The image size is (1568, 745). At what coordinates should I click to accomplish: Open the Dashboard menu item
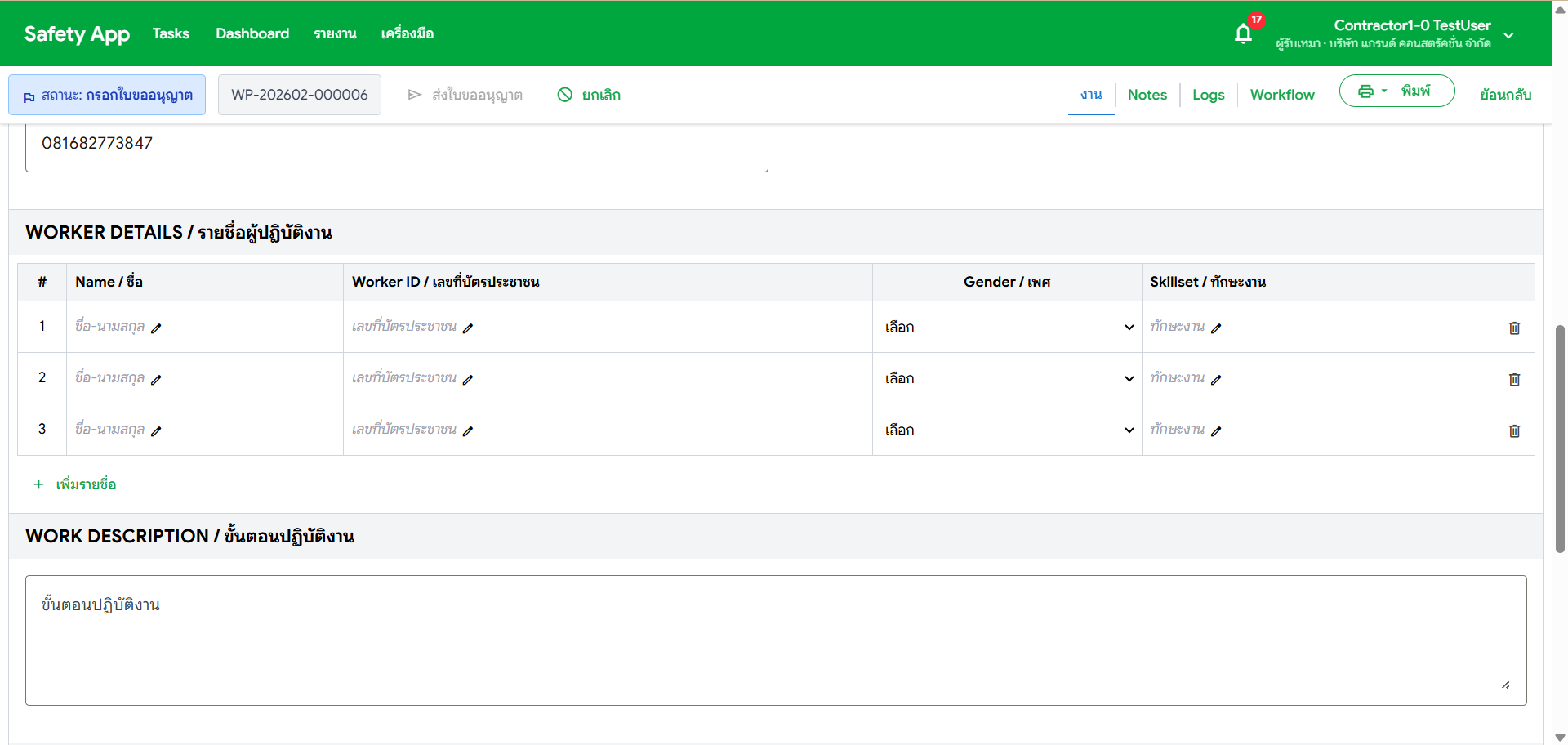click(x=252, y=33)
